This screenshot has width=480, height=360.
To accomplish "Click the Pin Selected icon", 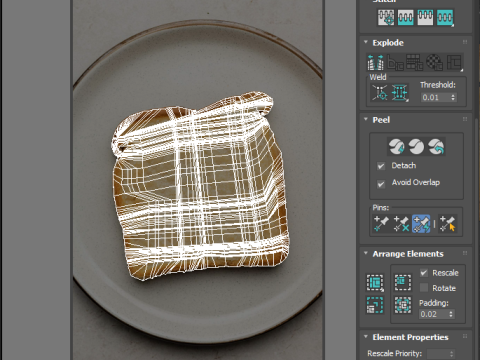I will [x=381, y=223].
